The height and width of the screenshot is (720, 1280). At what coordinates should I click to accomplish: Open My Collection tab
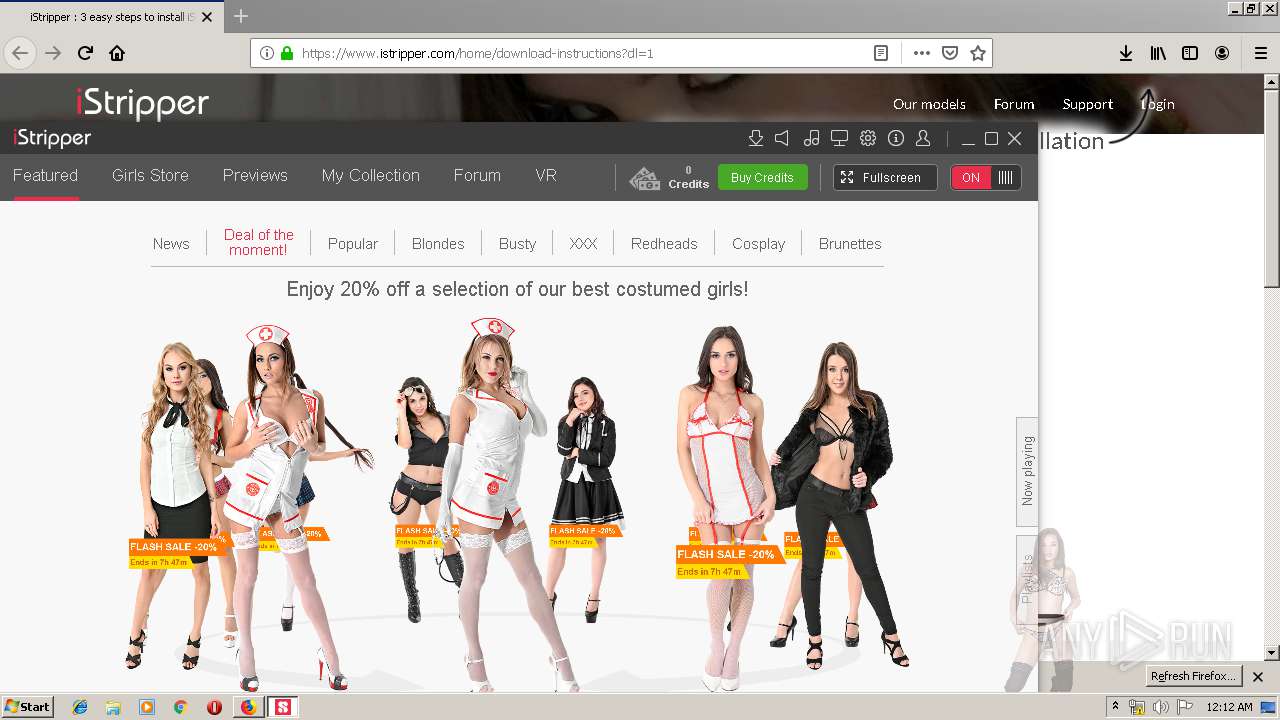370,175
